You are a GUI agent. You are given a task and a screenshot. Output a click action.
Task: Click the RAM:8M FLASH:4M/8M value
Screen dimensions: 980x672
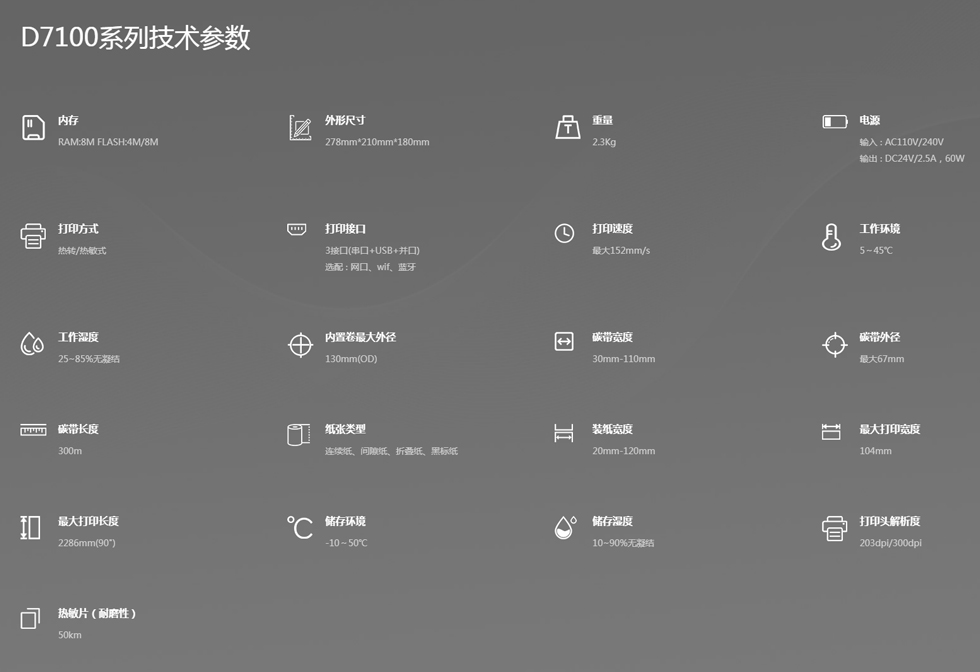click(x=108, y=142)
